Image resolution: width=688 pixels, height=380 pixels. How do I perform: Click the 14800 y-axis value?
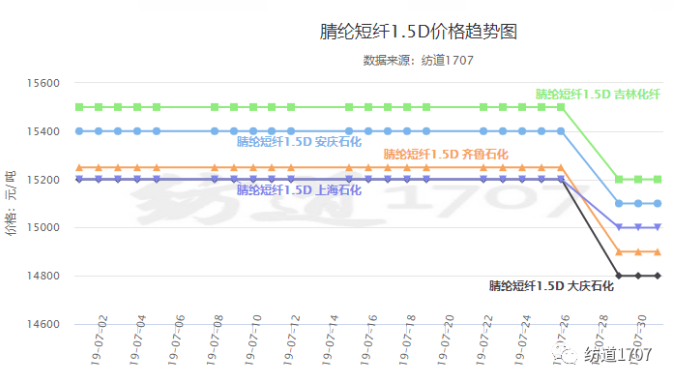tap(43, 276)
